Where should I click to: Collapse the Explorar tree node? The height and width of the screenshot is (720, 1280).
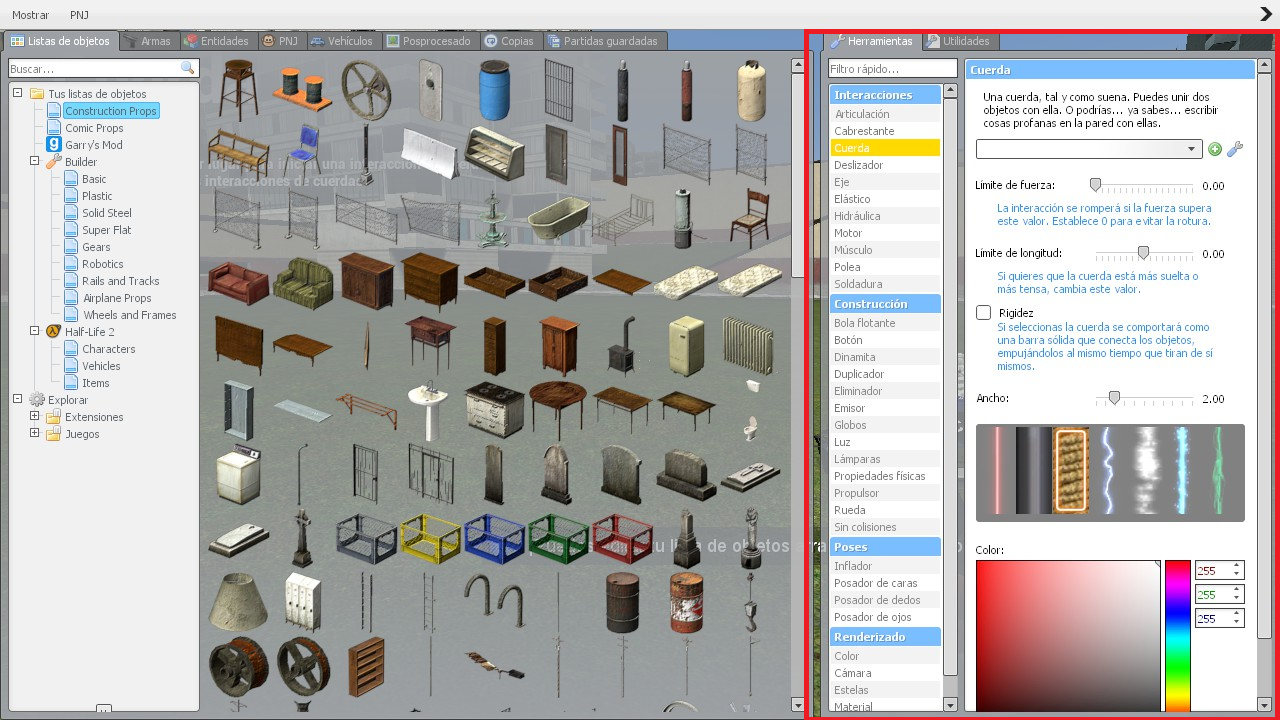(x=17, y=399)
